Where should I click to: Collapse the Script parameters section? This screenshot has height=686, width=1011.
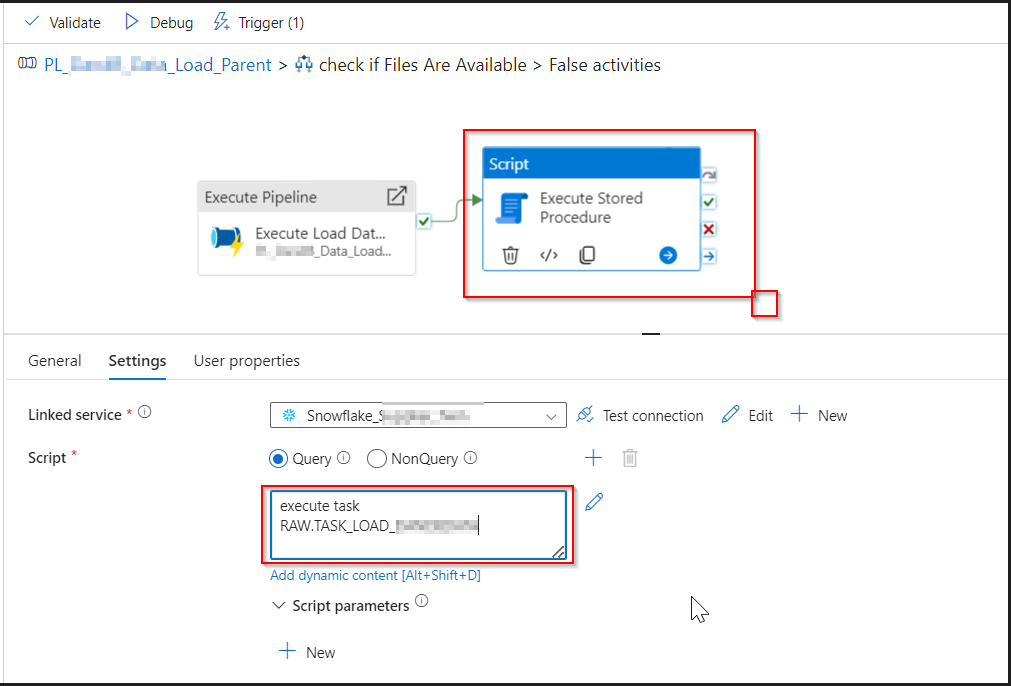coord(279,605)
